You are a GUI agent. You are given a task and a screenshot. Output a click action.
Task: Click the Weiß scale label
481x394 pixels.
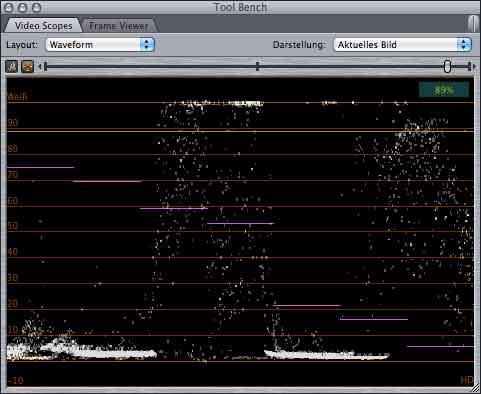point(17,97)
